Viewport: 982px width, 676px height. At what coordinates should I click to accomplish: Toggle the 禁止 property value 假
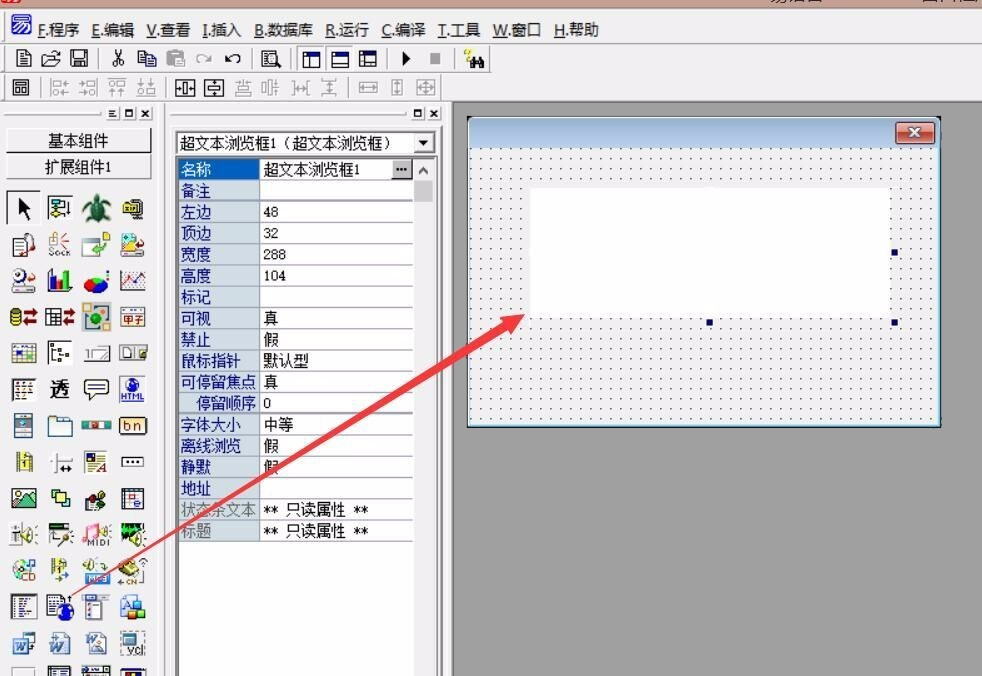click(336, 340)
